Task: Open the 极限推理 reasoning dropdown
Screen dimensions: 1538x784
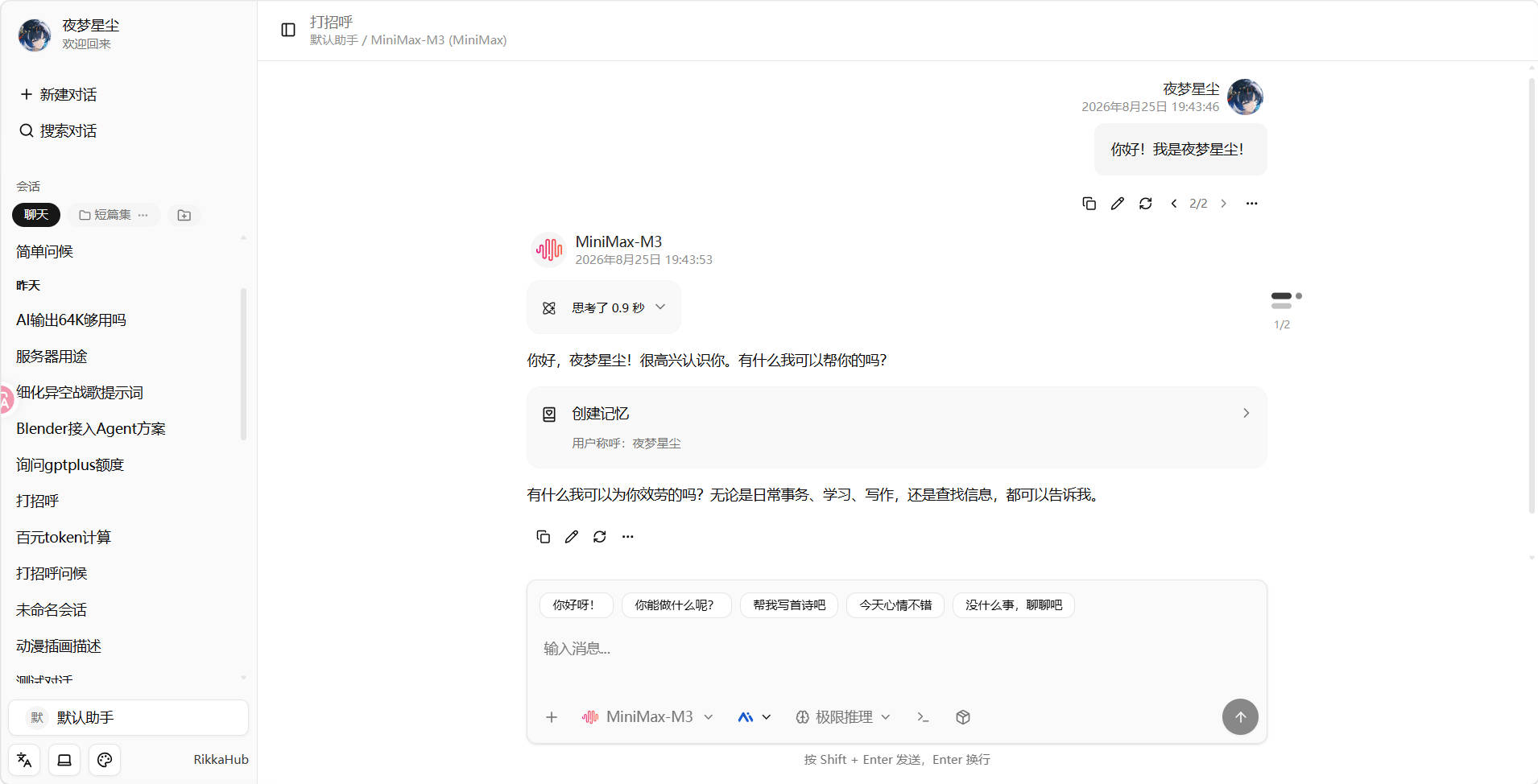Action: click(x=843, y=717)
